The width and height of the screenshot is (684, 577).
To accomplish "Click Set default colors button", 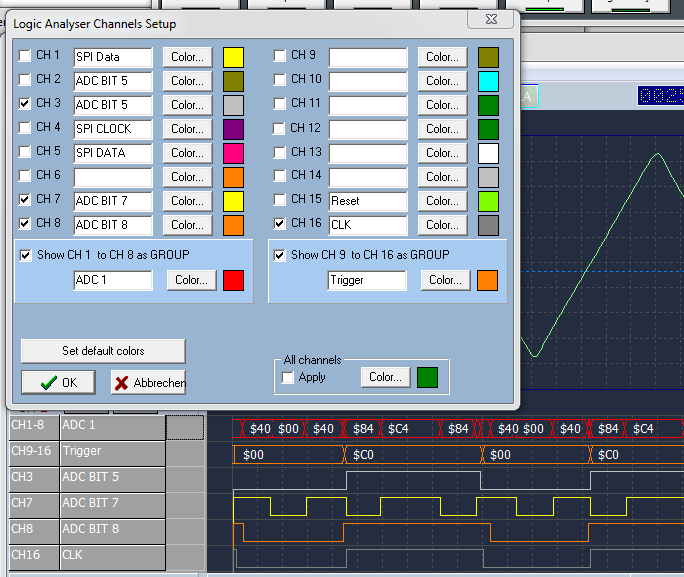I will (x=103, y=351).
